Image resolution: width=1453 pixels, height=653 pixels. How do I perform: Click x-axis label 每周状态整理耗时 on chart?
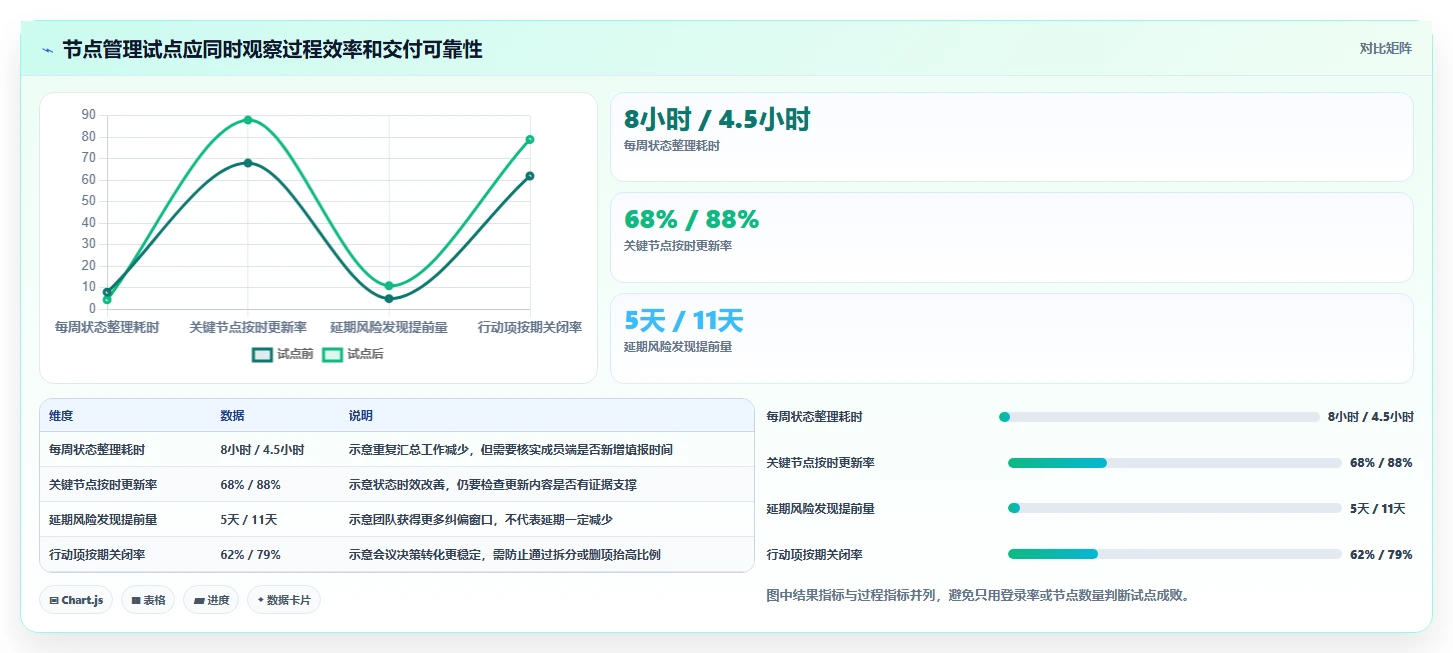tap(107, 327)
